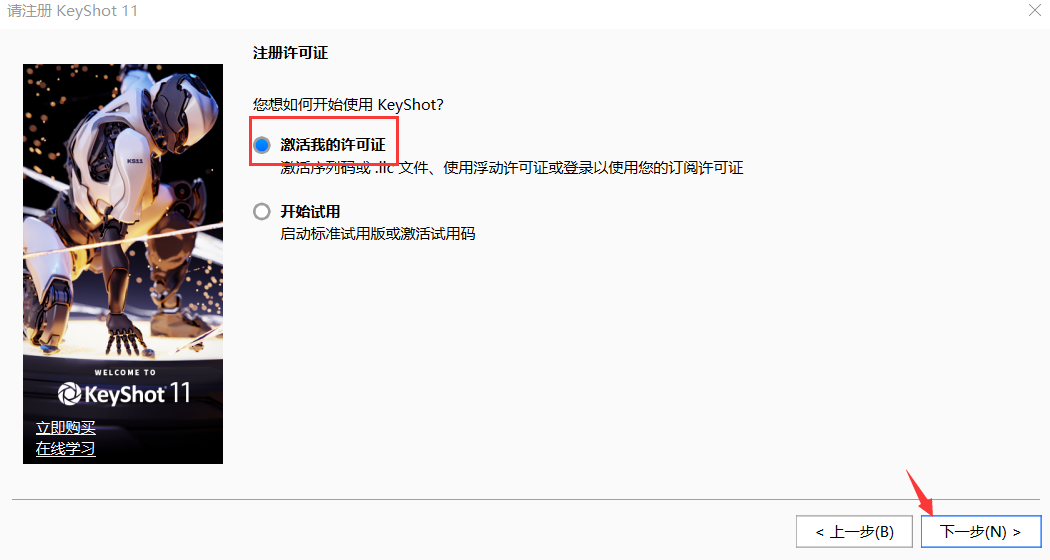1050x560 pixels.
Task: Click the WELCOME TO banner text
Action: tap(125, 372)
